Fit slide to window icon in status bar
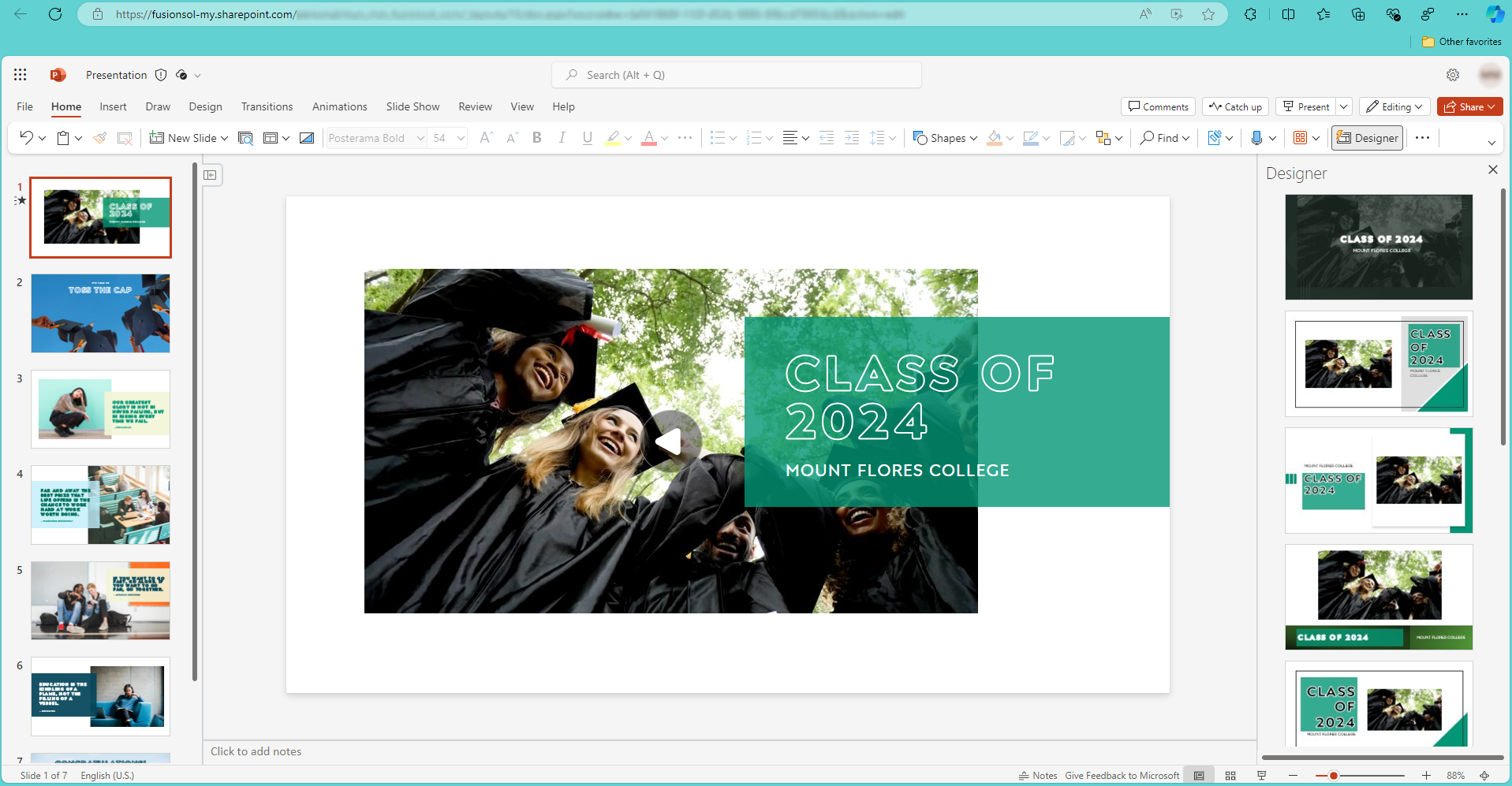This screenshot has height=786, width=1512. pos(1484,776)
